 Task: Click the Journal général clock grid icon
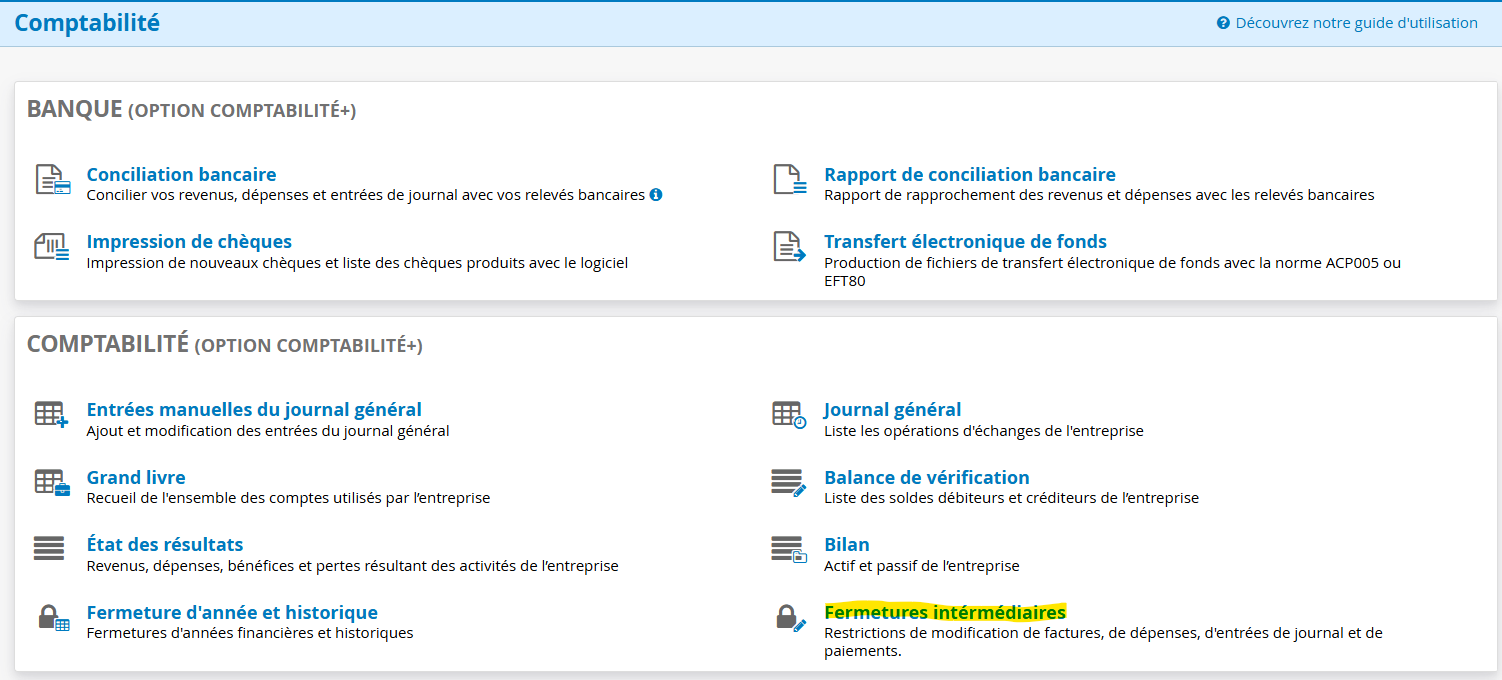pyautogui.click(x=789, y=414)
